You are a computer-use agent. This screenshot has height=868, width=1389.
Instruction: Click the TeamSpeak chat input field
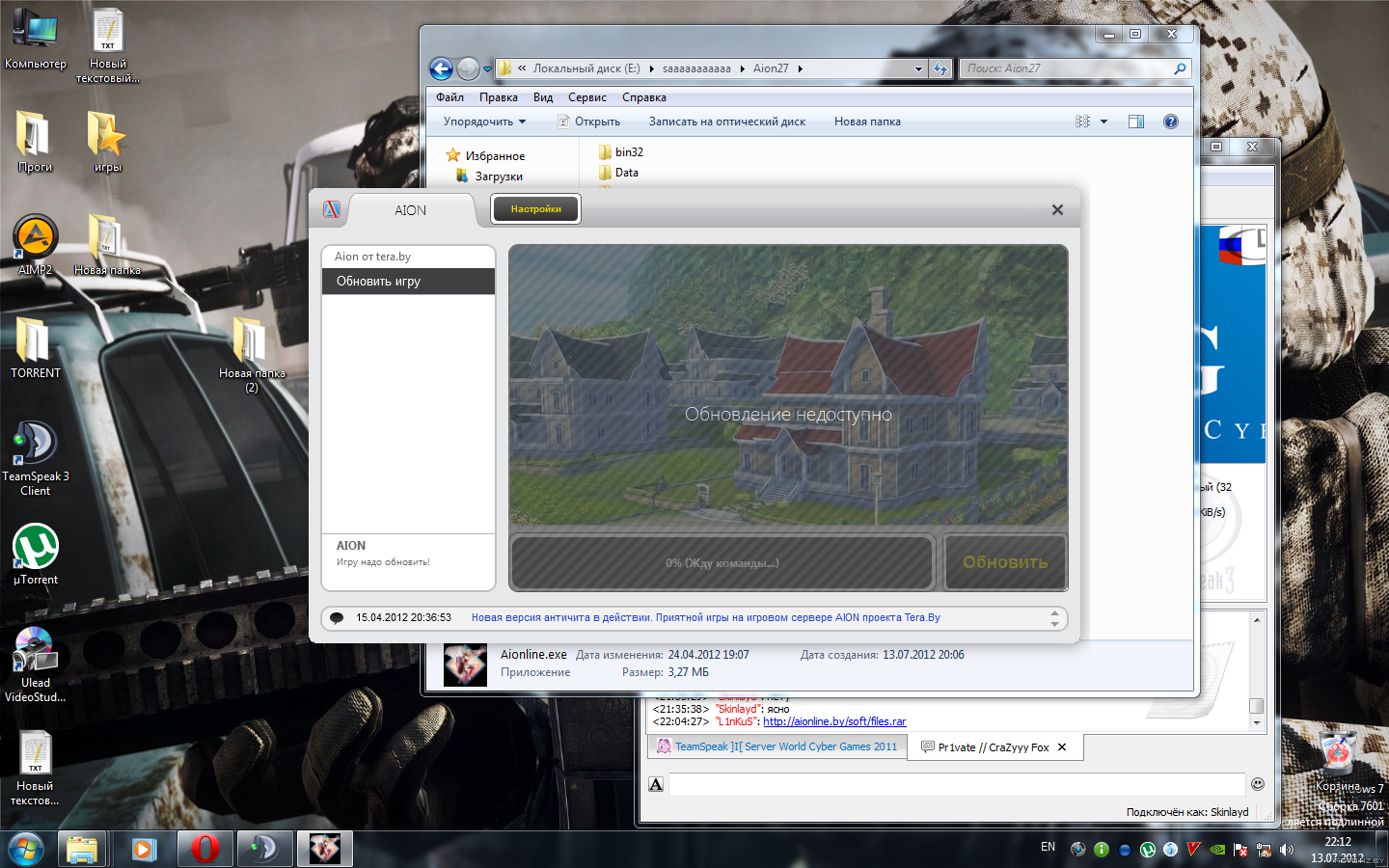point(957,784)
